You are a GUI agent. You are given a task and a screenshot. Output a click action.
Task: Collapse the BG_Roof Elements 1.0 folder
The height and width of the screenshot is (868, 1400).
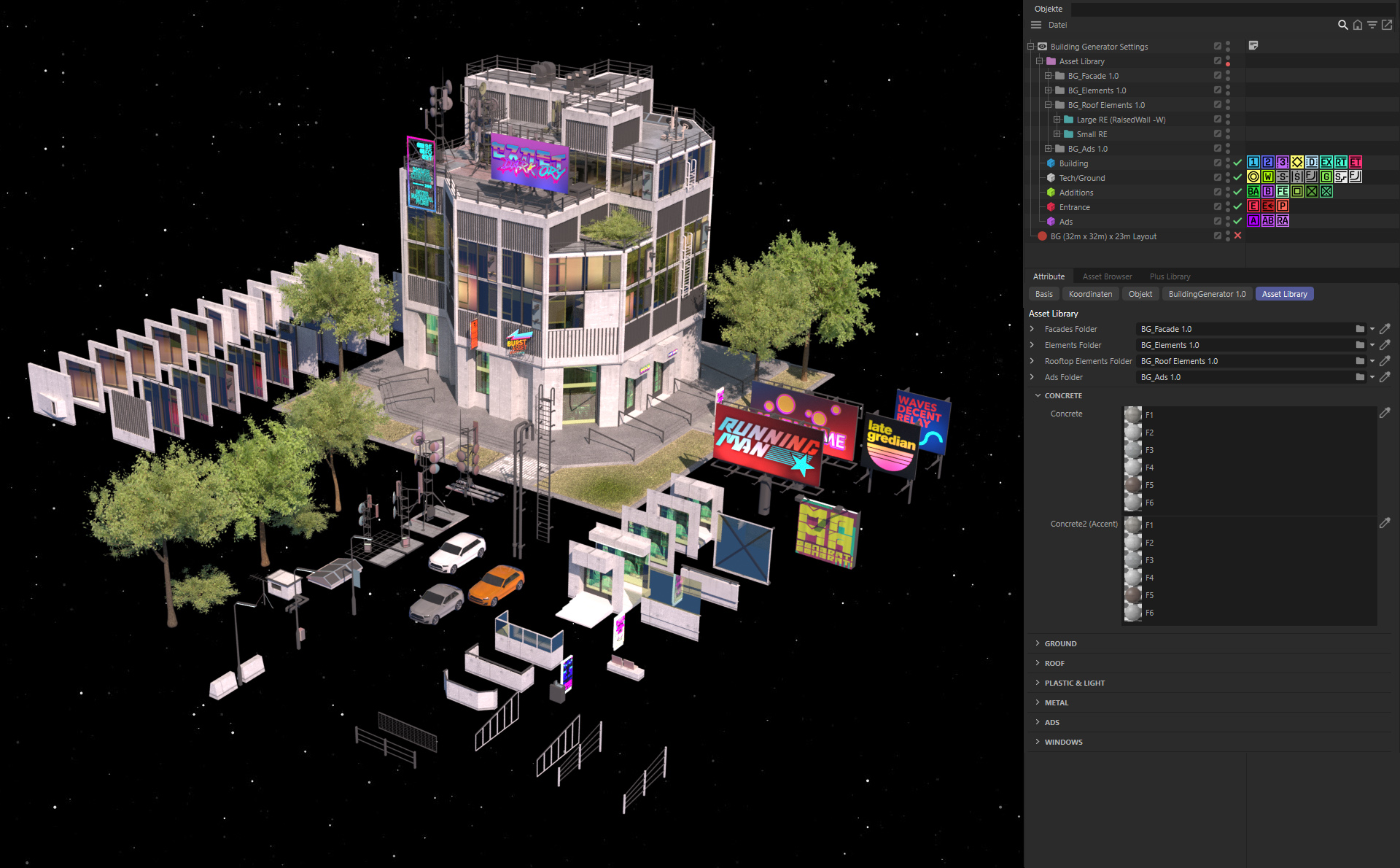point(1048,104)
